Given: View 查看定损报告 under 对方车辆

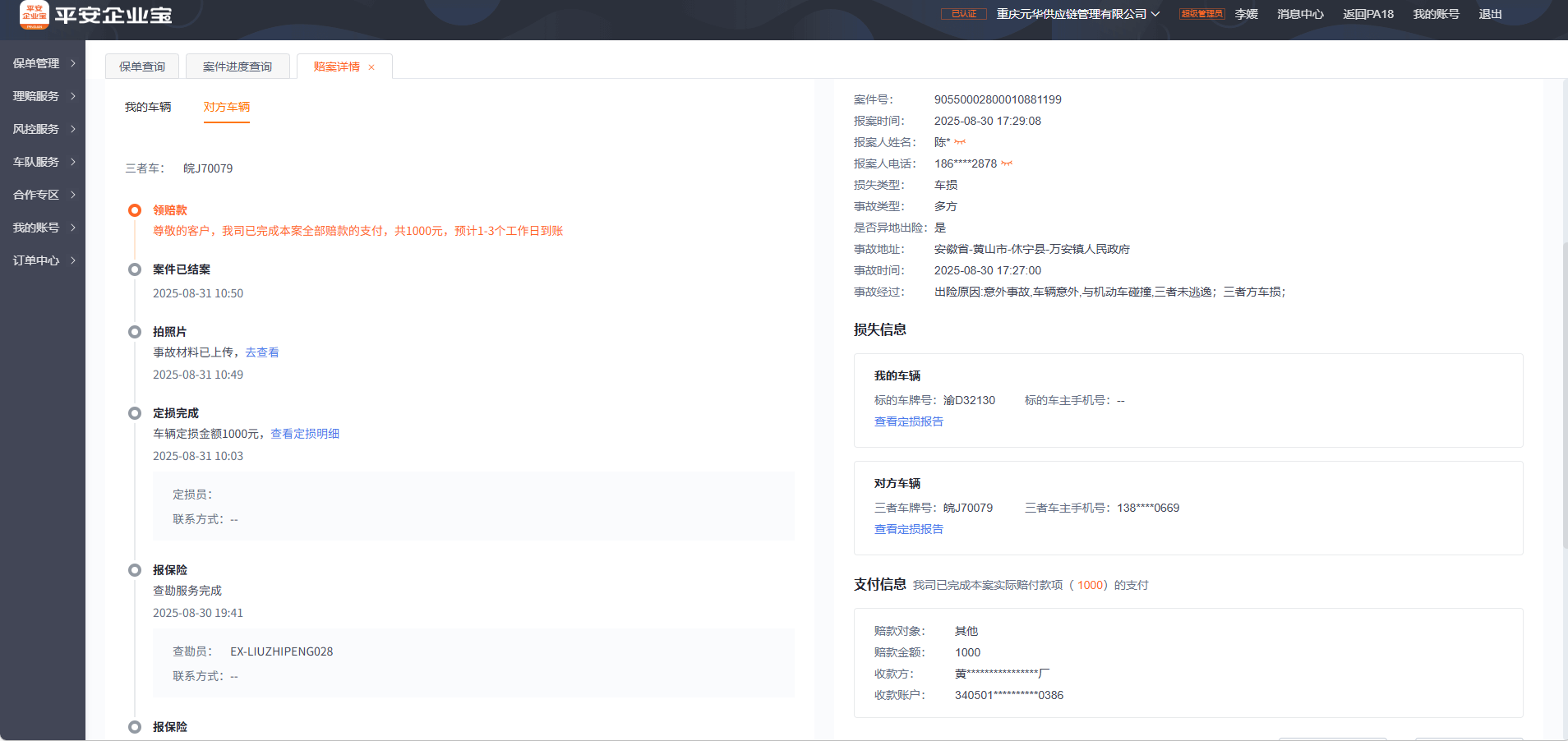Looking at the screenshot, I should pos(908,529).
